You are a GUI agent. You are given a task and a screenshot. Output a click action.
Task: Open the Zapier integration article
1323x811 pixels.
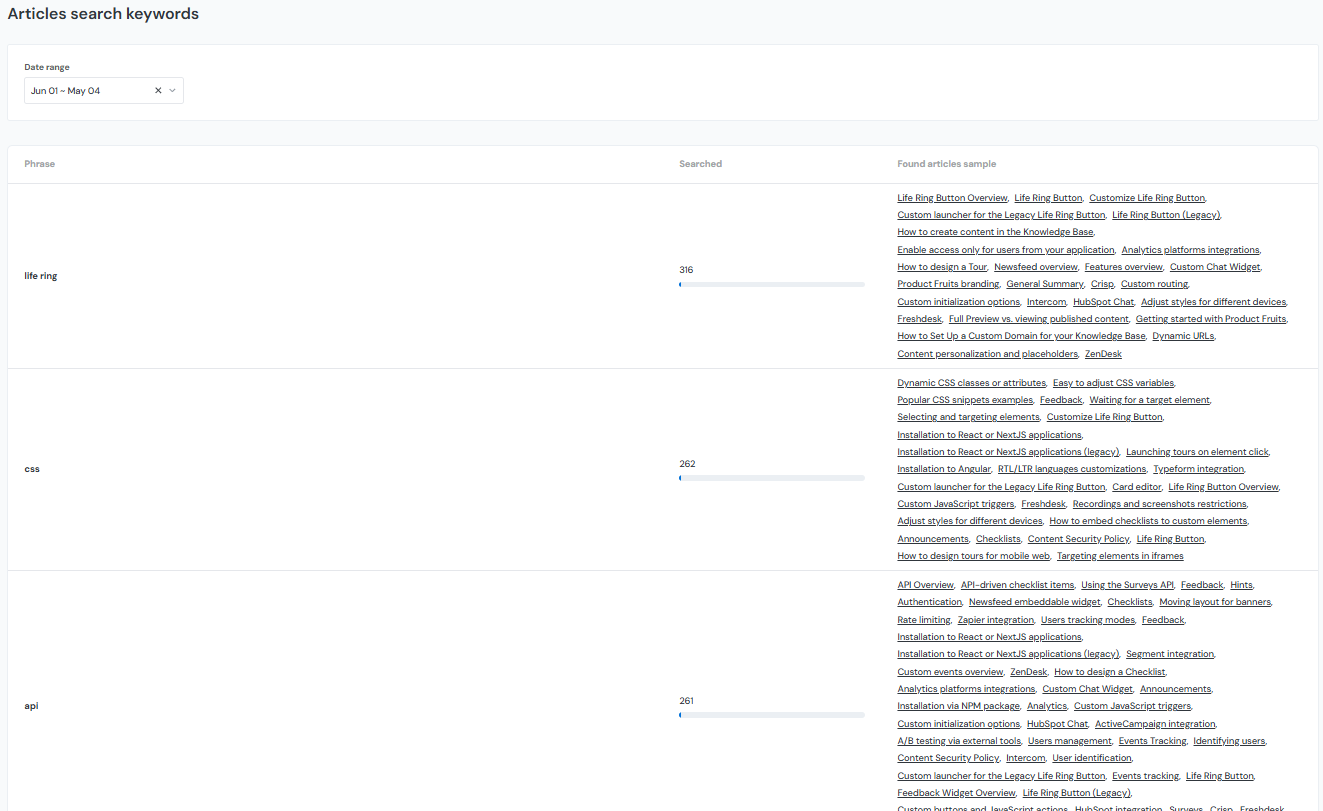[995, 619]
